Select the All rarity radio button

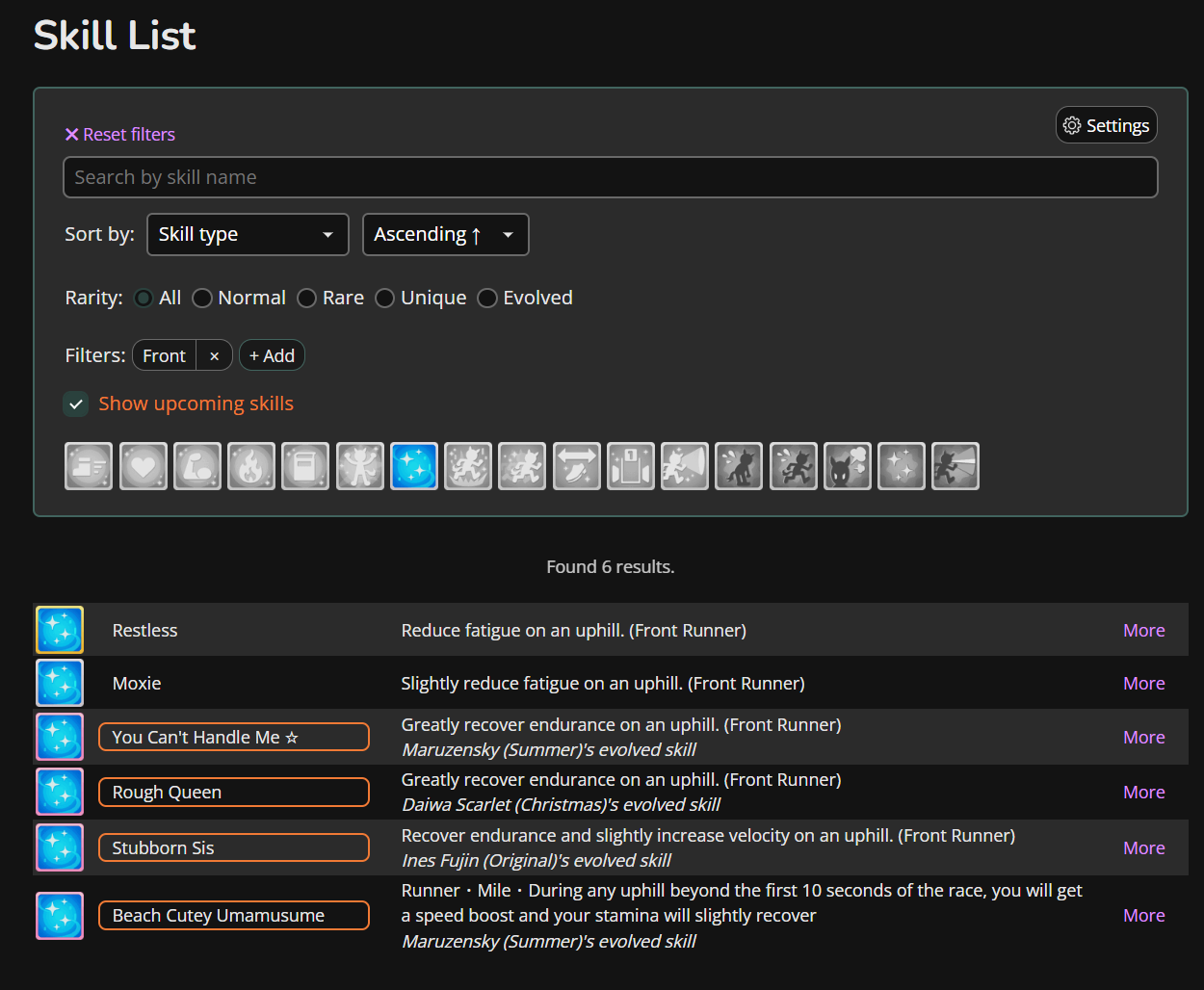[x=144, y=298]
